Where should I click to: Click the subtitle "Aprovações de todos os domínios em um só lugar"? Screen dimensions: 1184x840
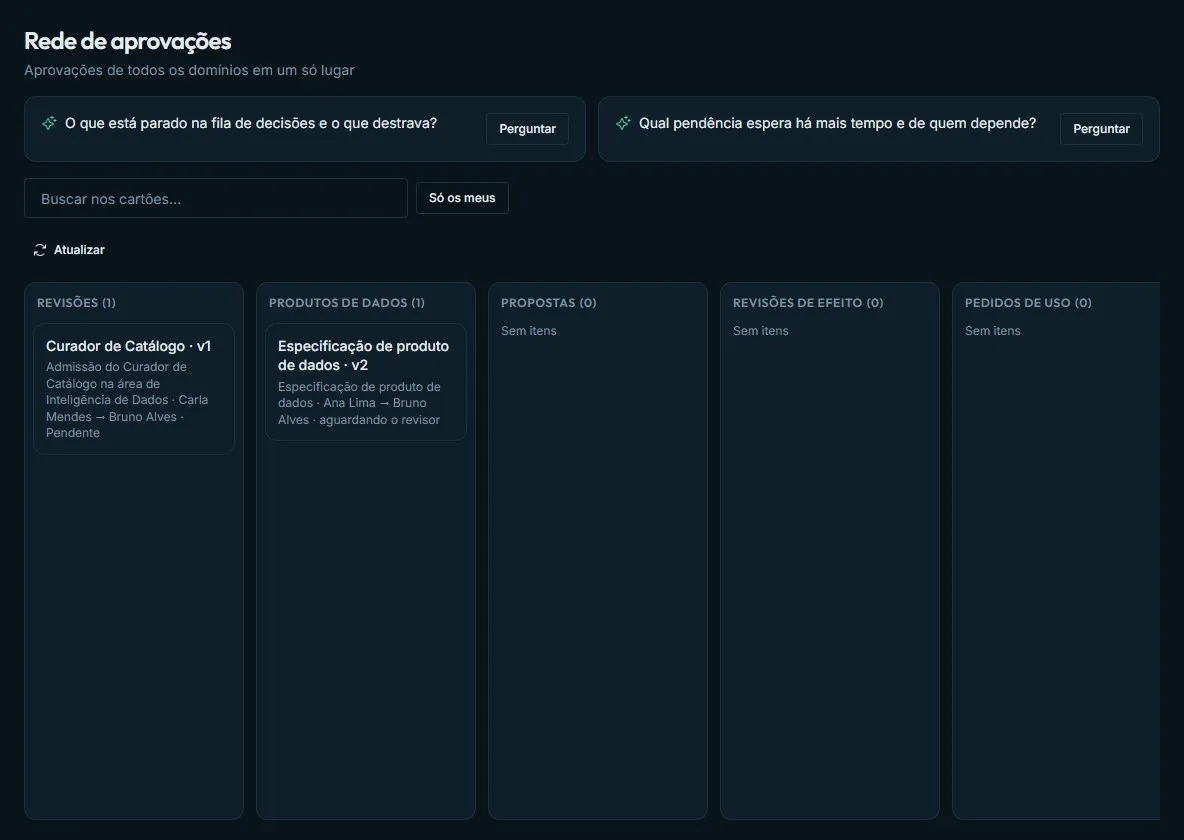pyautogui.click(x=189, y=70)
